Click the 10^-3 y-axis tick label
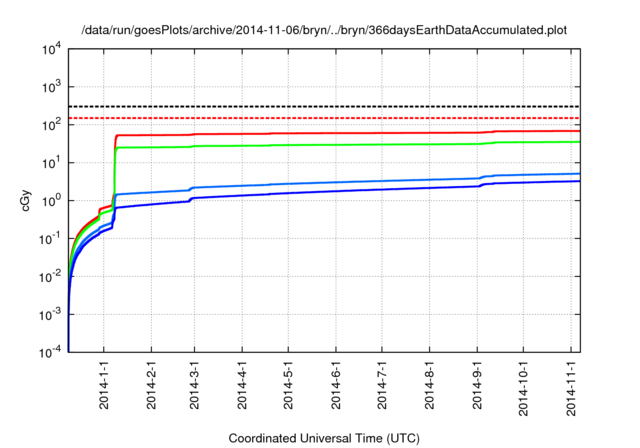Viewport: 640px width, 448px height. [51, 314]
